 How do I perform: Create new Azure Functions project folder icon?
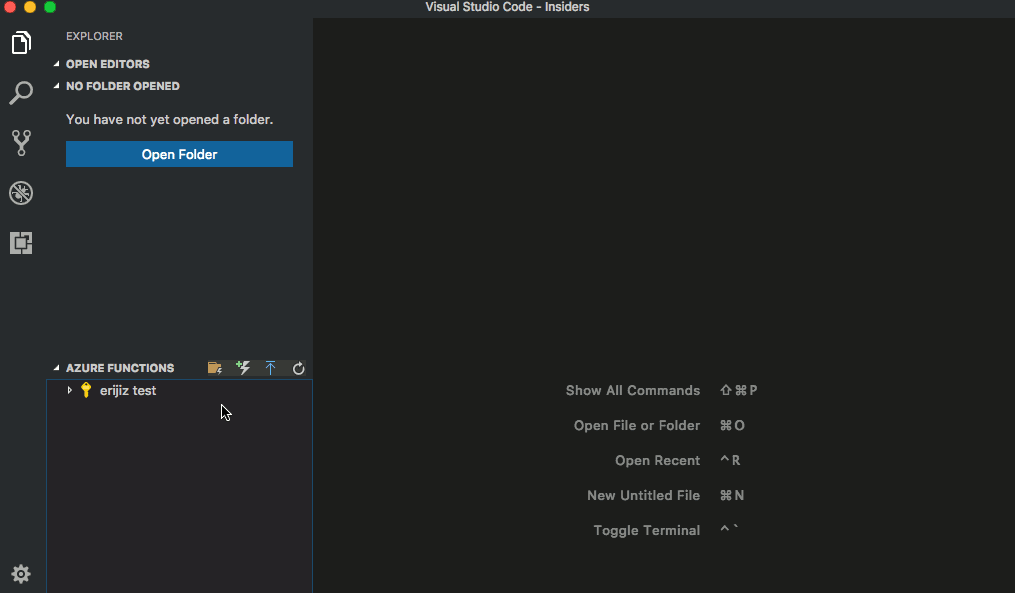215,368
